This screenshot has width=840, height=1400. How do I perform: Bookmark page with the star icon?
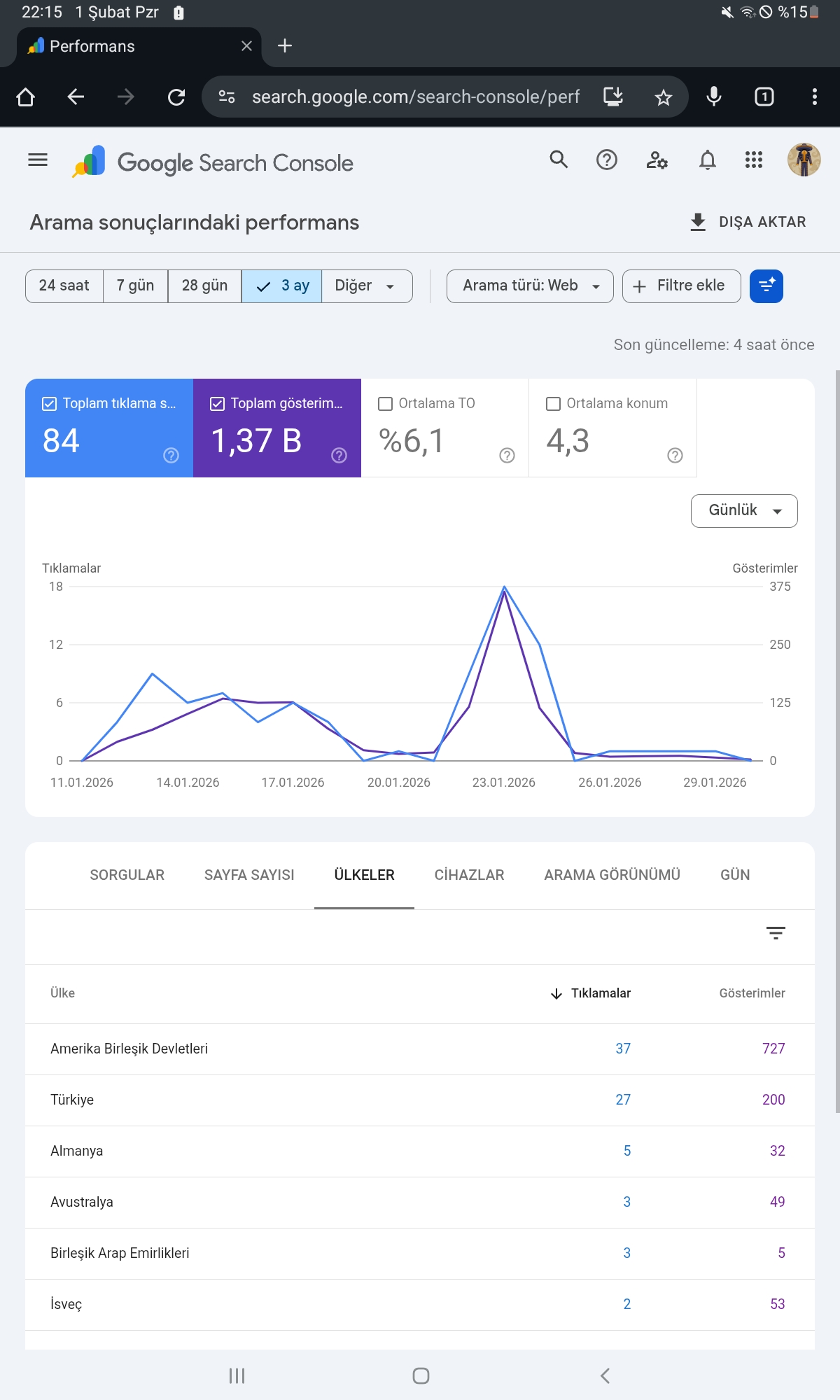click(663, 97)
